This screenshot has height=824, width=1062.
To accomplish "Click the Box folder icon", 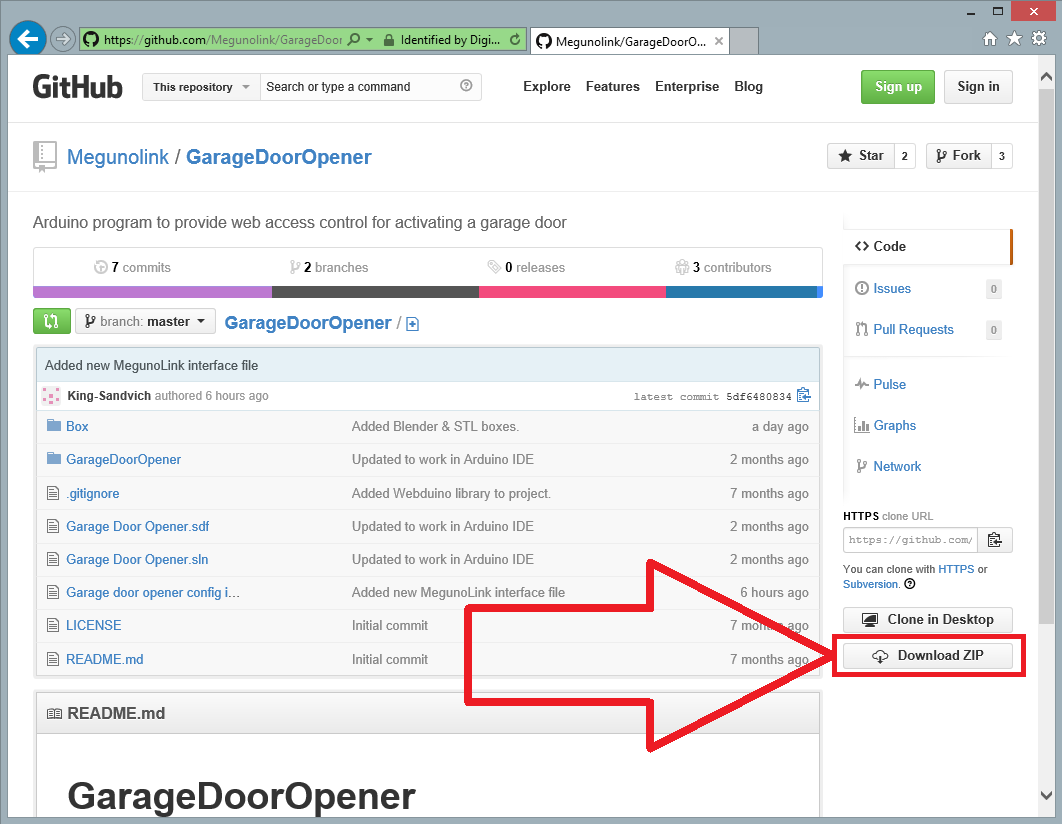I will point(54,425).
